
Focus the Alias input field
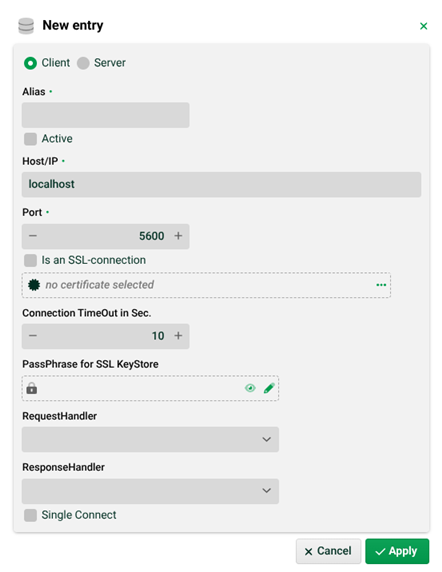(105, 115)
